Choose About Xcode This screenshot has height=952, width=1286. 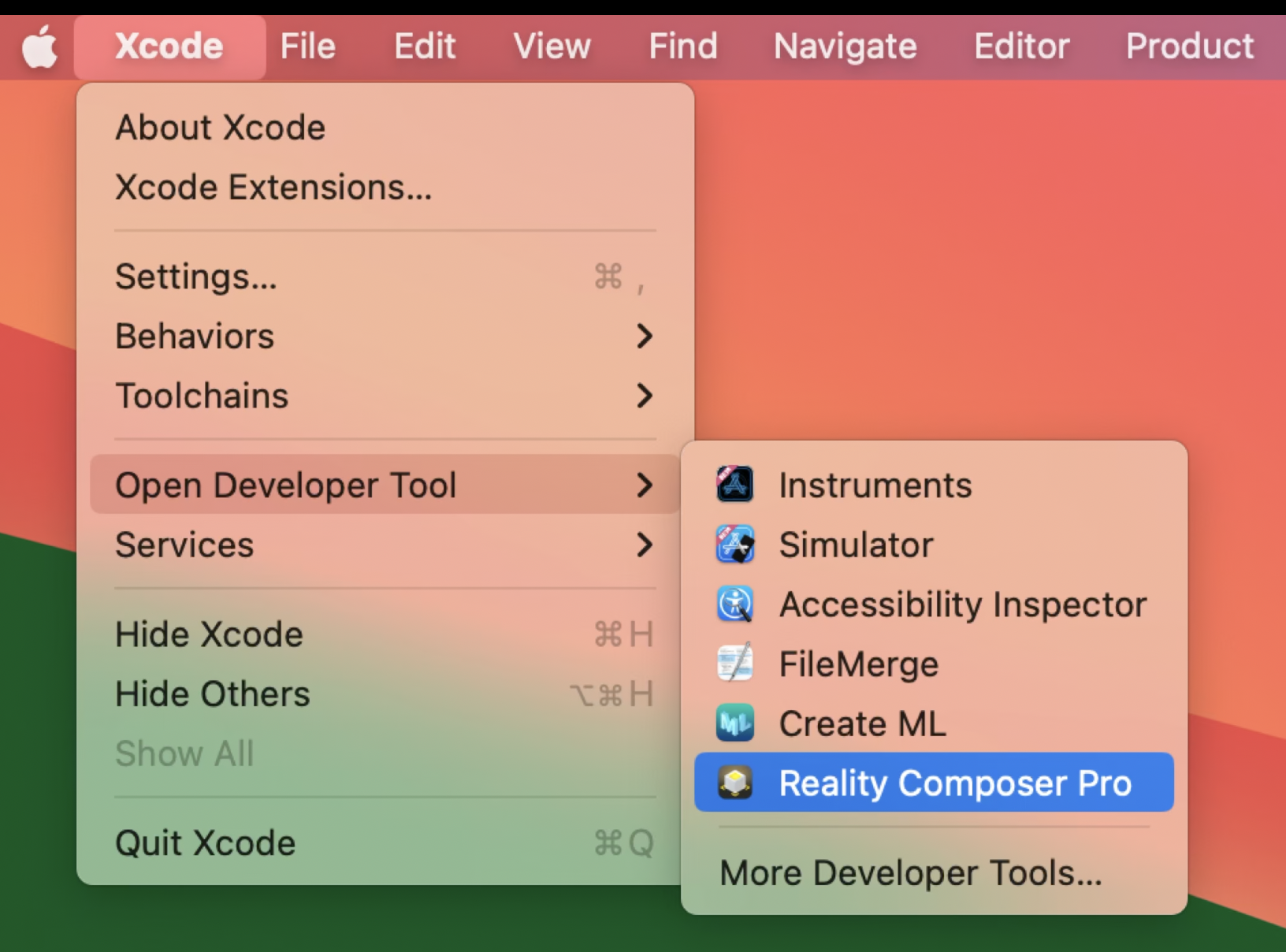click(221, 128)
